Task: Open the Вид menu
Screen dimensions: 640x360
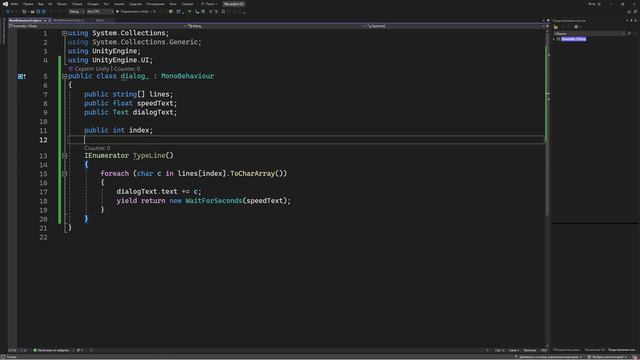Action: pos(40,4)
